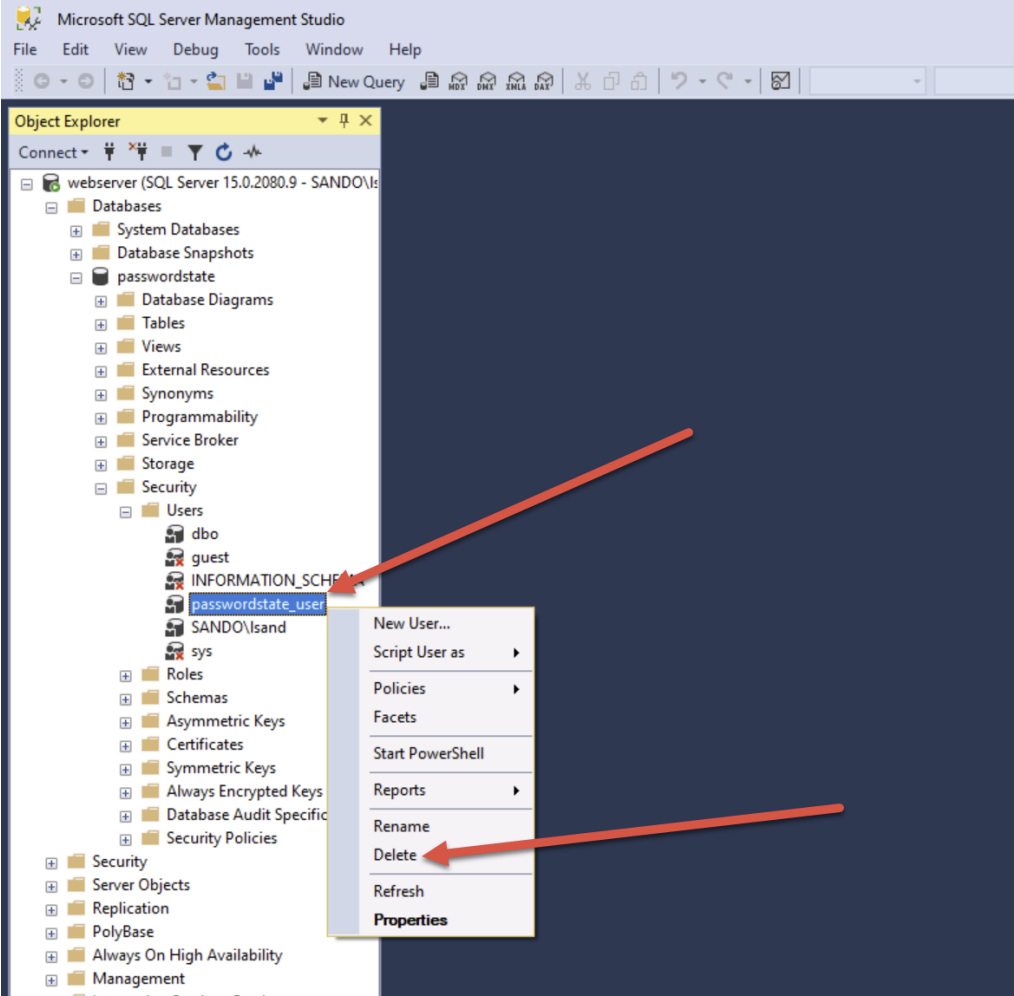Collapse the Users folder

pos(125,512)
